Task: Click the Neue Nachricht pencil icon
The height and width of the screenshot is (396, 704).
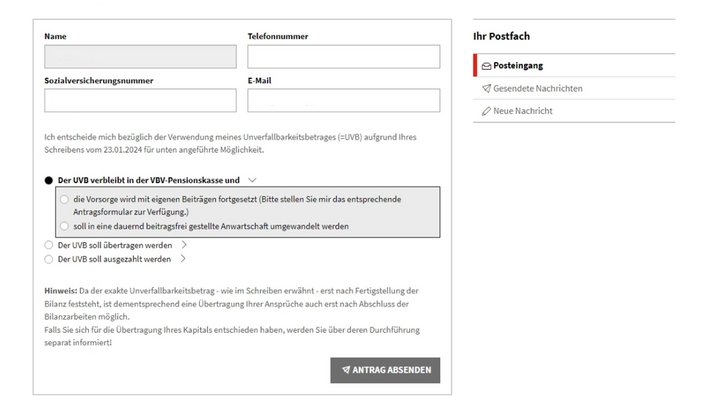Action: click(x=486, y=111)
